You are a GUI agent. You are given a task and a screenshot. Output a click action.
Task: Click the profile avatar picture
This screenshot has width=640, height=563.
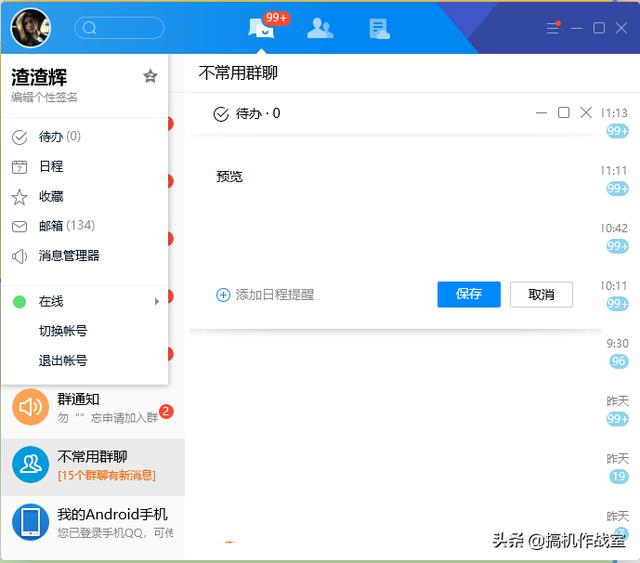click(x=31, y=27)
